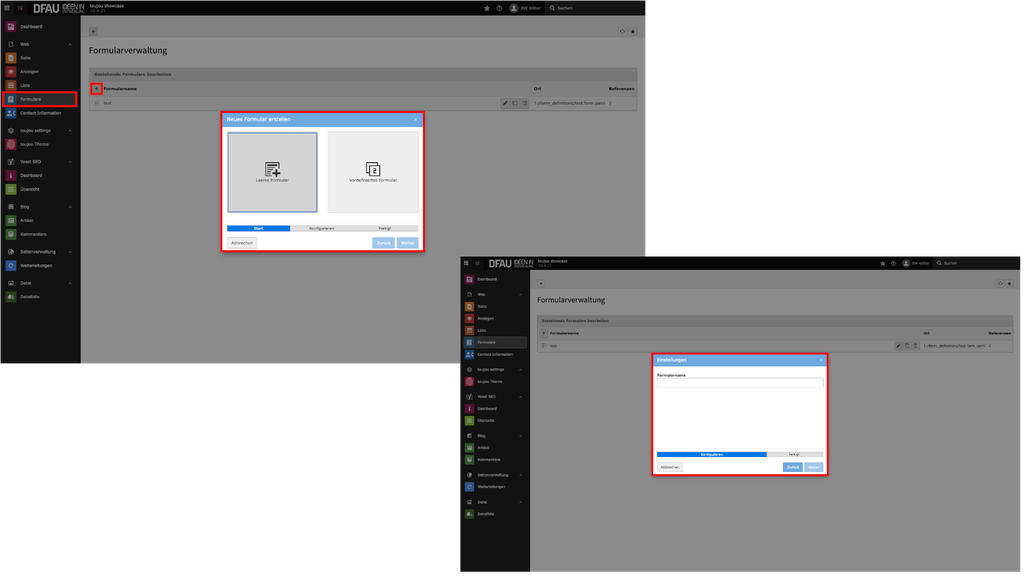Click the bookmark star in the upper-left top bar
The height and width of the screenshot is (576, 1024).
487,8
